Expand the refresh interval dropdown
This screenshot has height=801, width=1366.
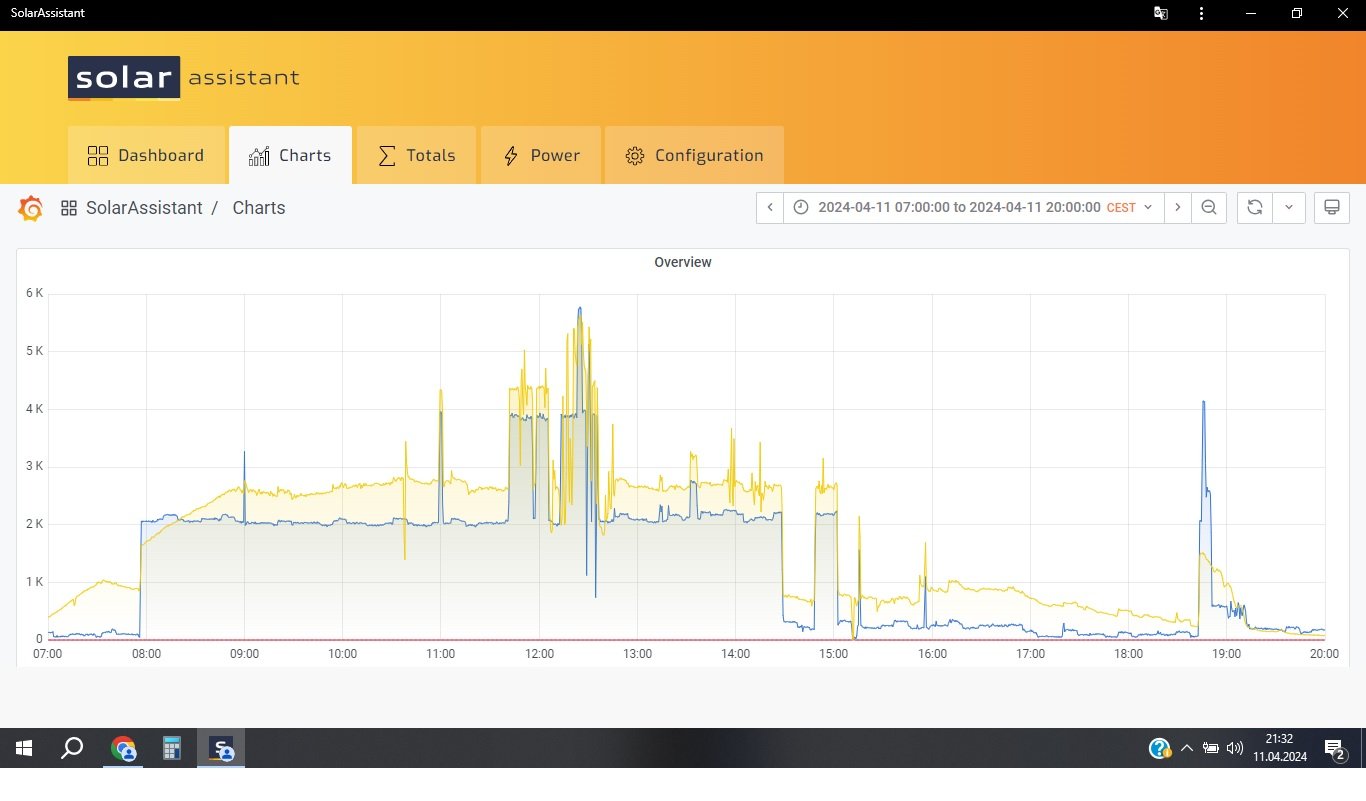(x=1289, y=208)
